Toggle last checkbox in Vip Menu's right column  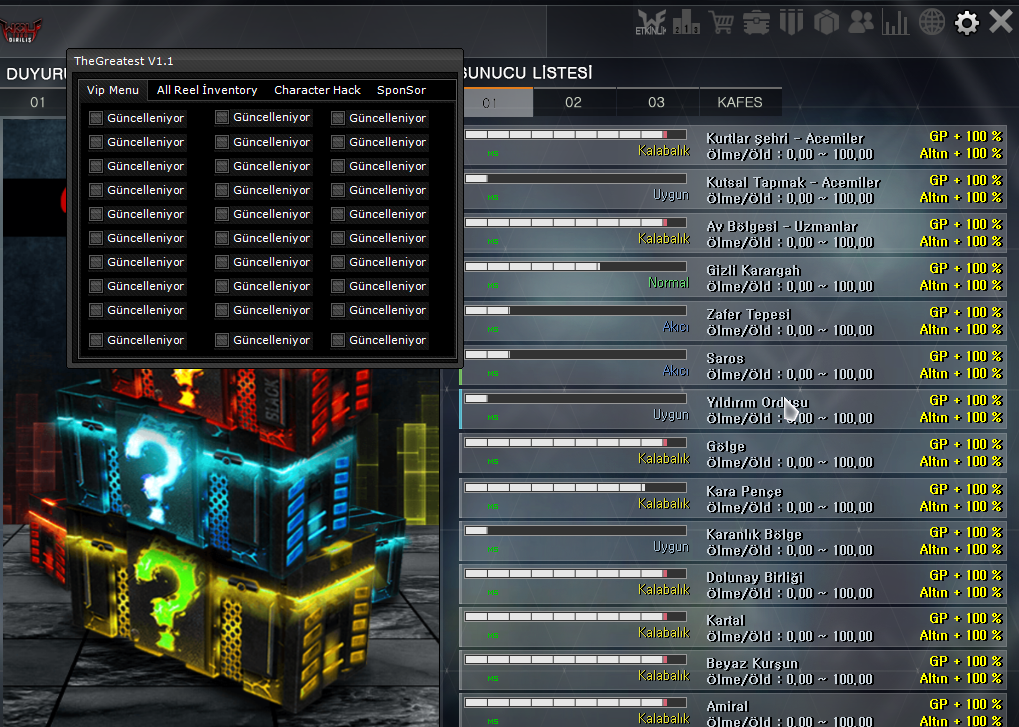click(338, 340)
